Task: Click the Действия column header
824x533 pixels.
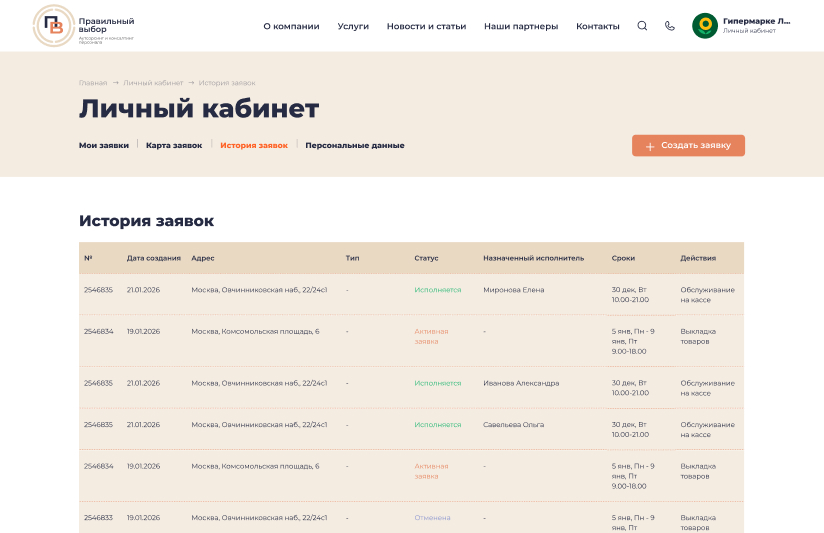Action: coord(698,258)
